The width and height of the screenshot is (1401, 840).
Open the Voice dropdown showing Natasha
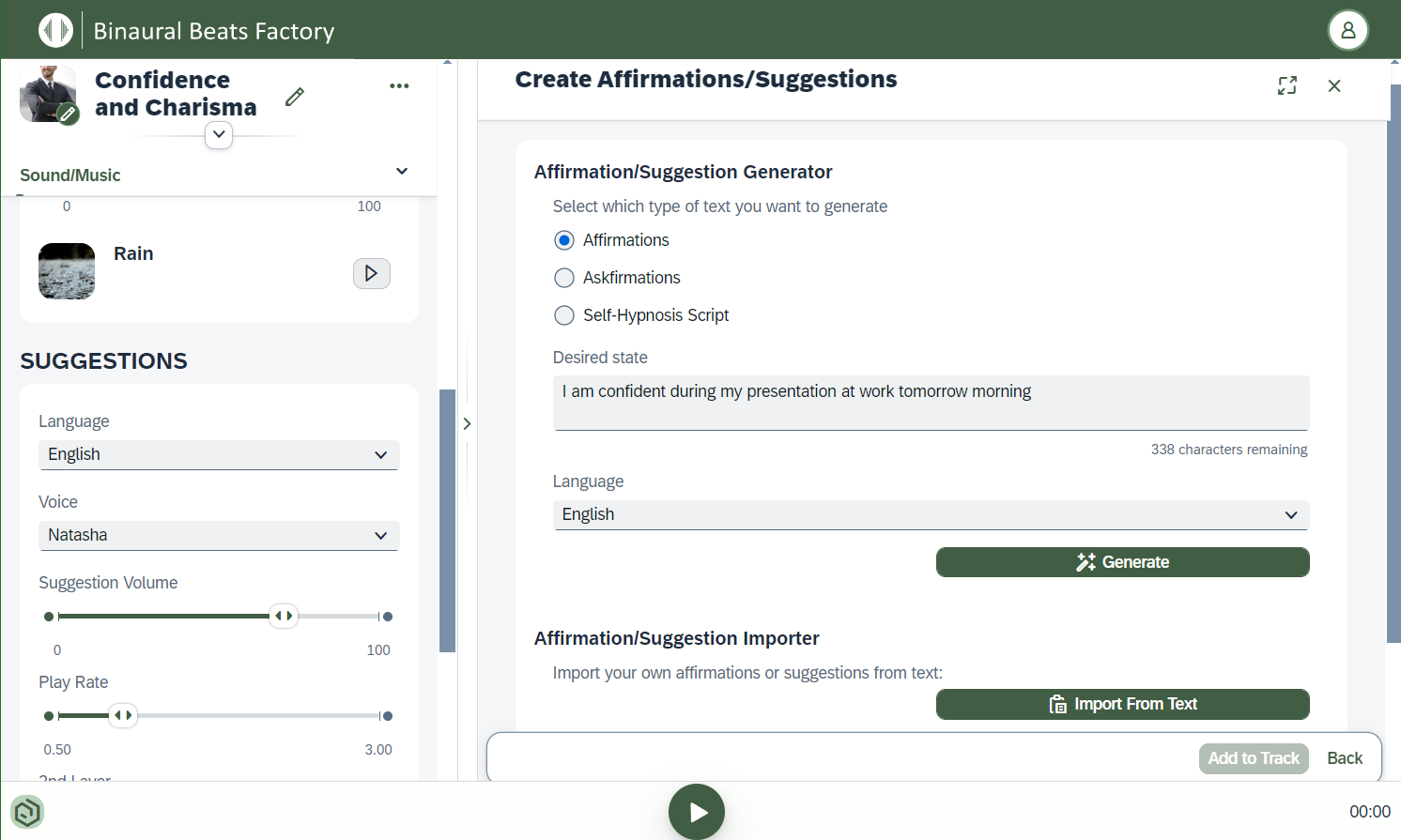pos(218,535)
